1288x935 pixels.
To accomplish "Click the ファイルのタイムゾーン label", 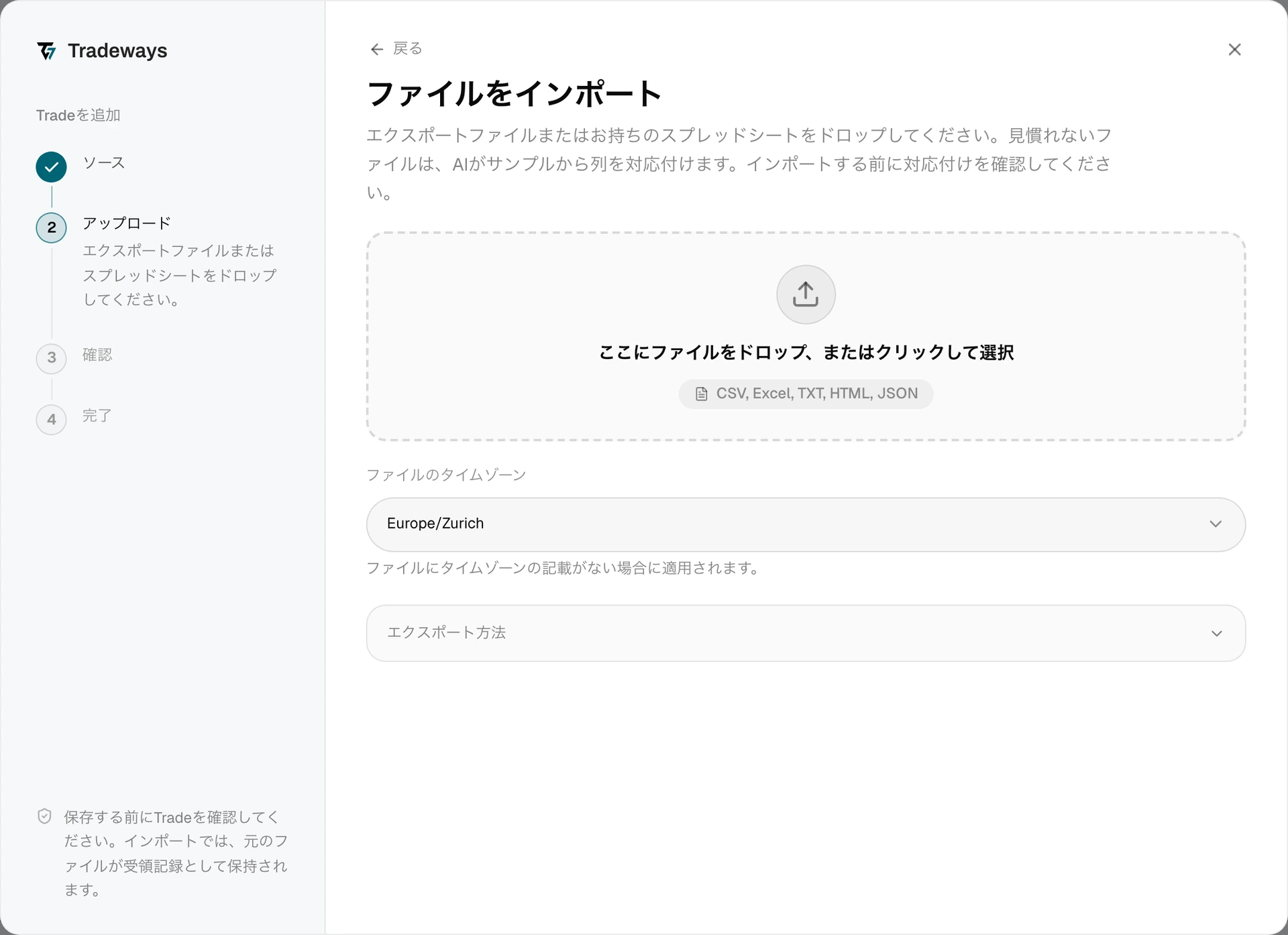I will [x=446, y=475].
